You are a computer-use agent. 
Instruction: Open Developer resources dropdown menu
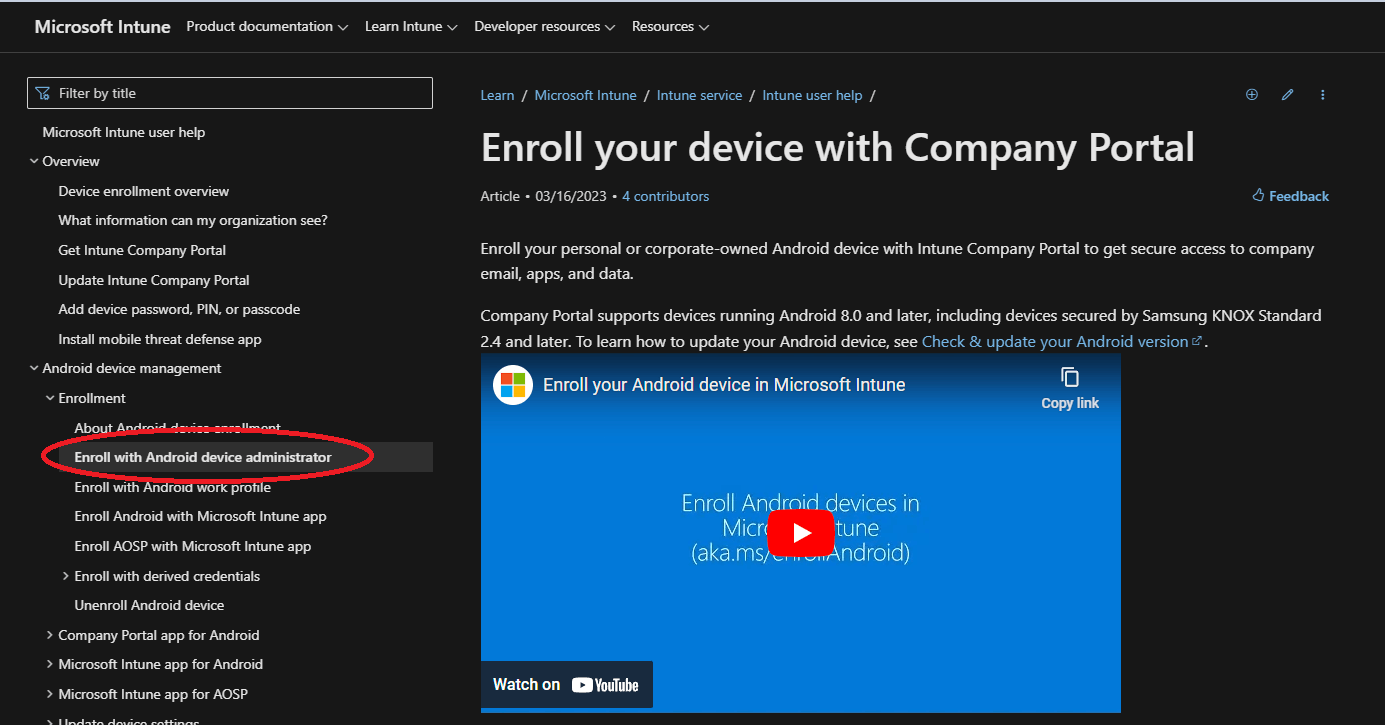point(545,27)
